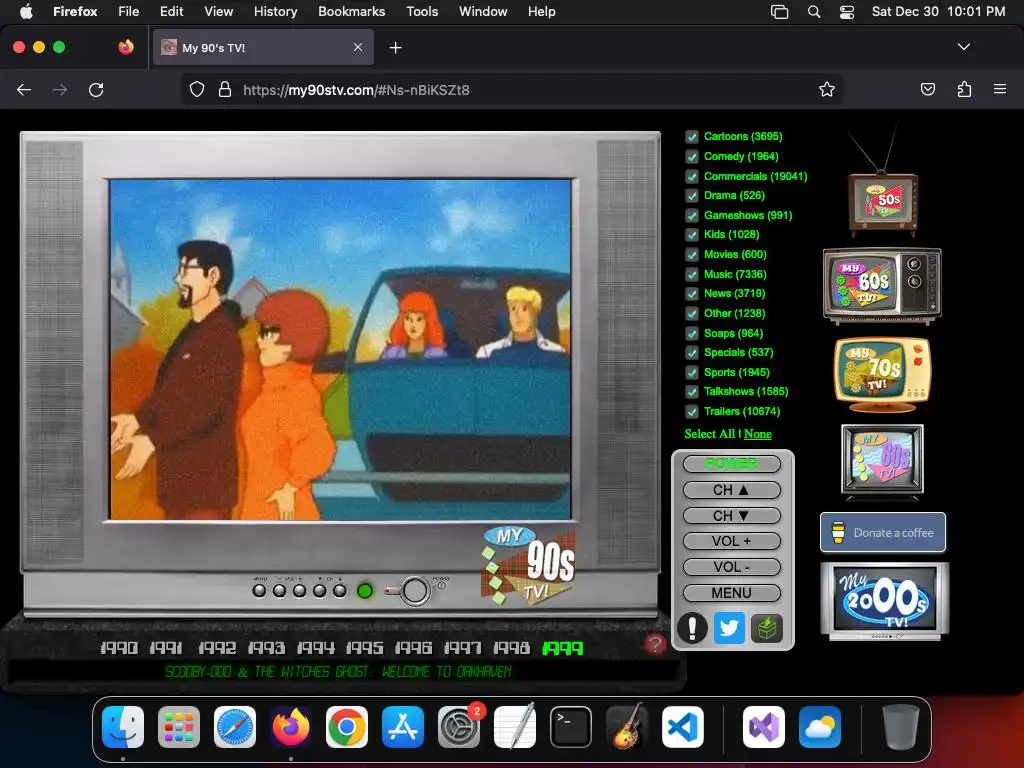Expand the list all tabs chevron
Screen dimensions: 1024x768
pos(963,47)
